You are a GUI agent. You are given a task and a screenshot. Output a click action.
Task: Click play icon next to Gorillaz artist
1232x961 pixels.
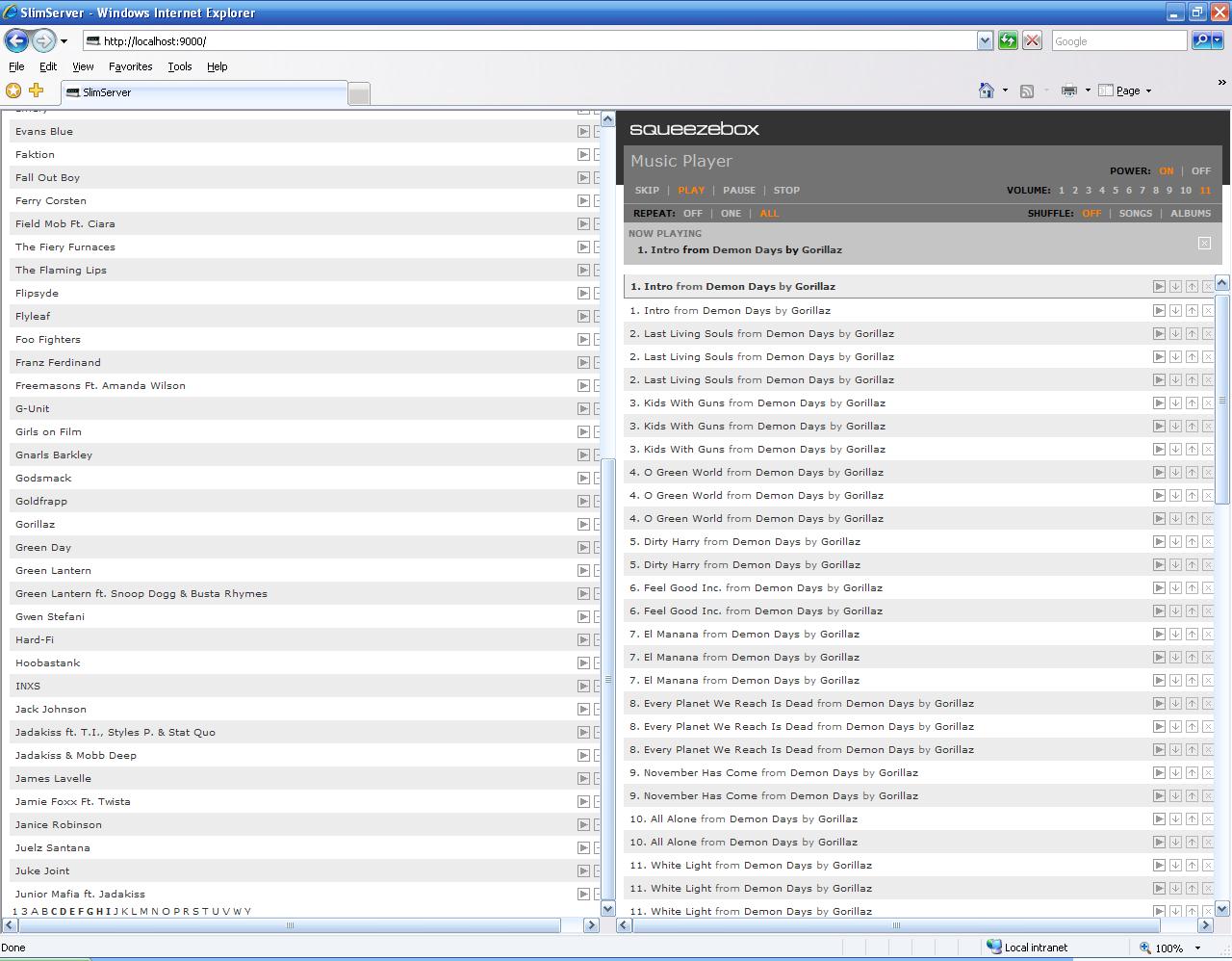[583, 524]
